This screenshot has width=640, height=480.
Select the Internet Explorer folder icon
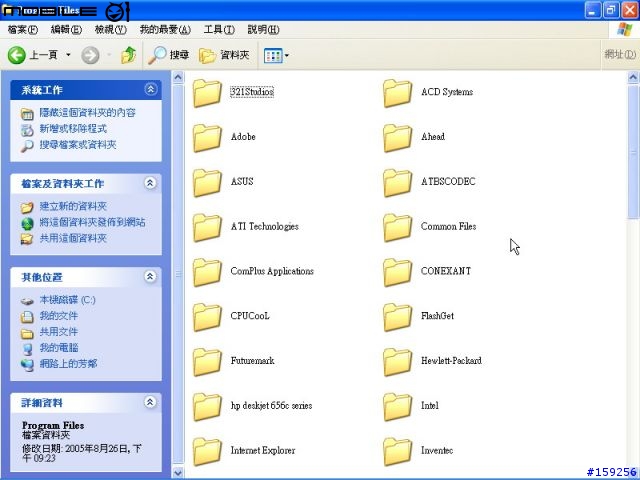(207, 452)
